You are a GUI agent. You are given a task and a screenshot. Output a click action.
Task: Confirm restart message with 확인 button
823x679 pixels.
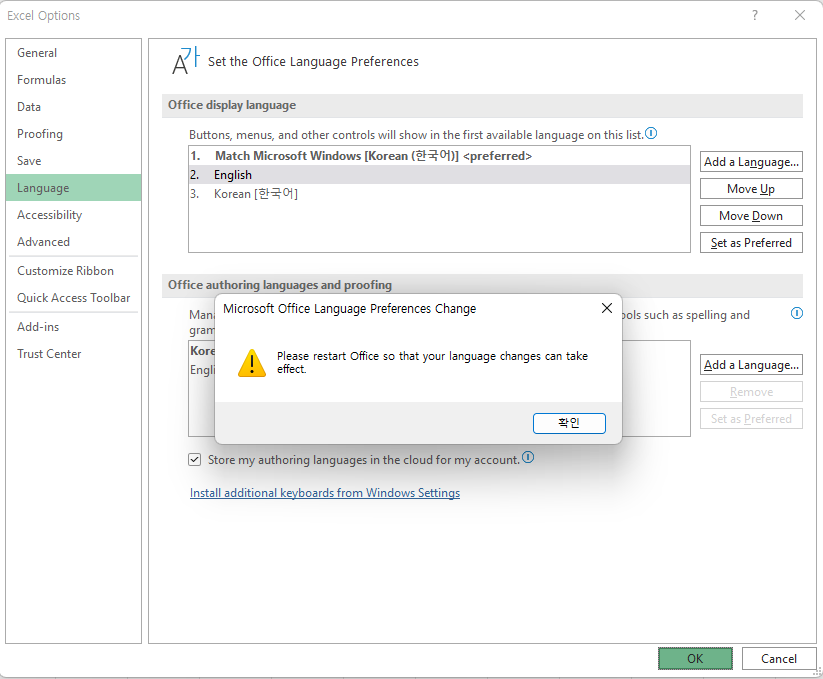(569, 423)
